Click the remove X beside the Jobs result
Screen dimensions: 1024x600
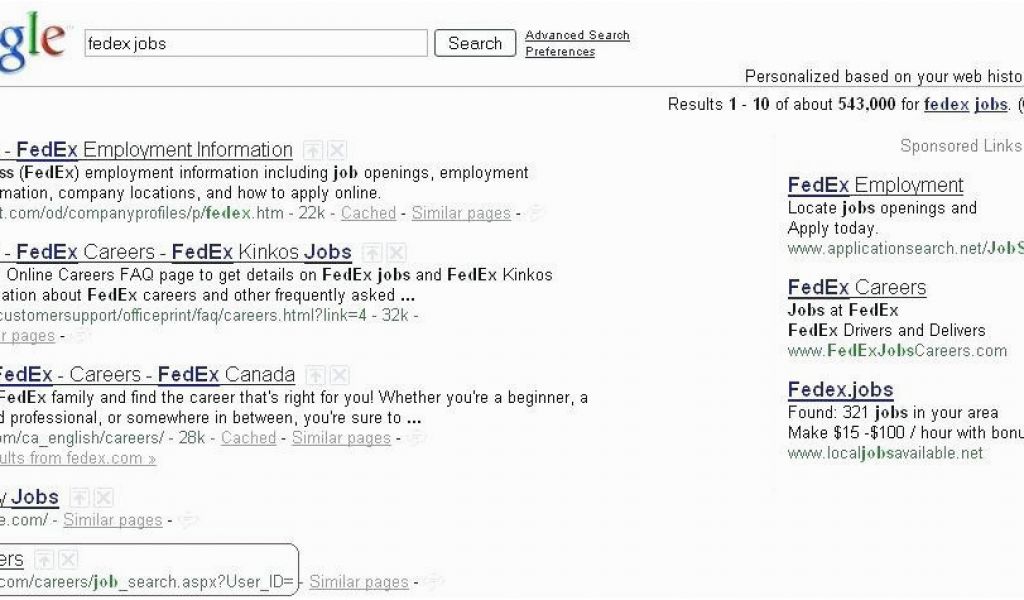click(103, 498)
